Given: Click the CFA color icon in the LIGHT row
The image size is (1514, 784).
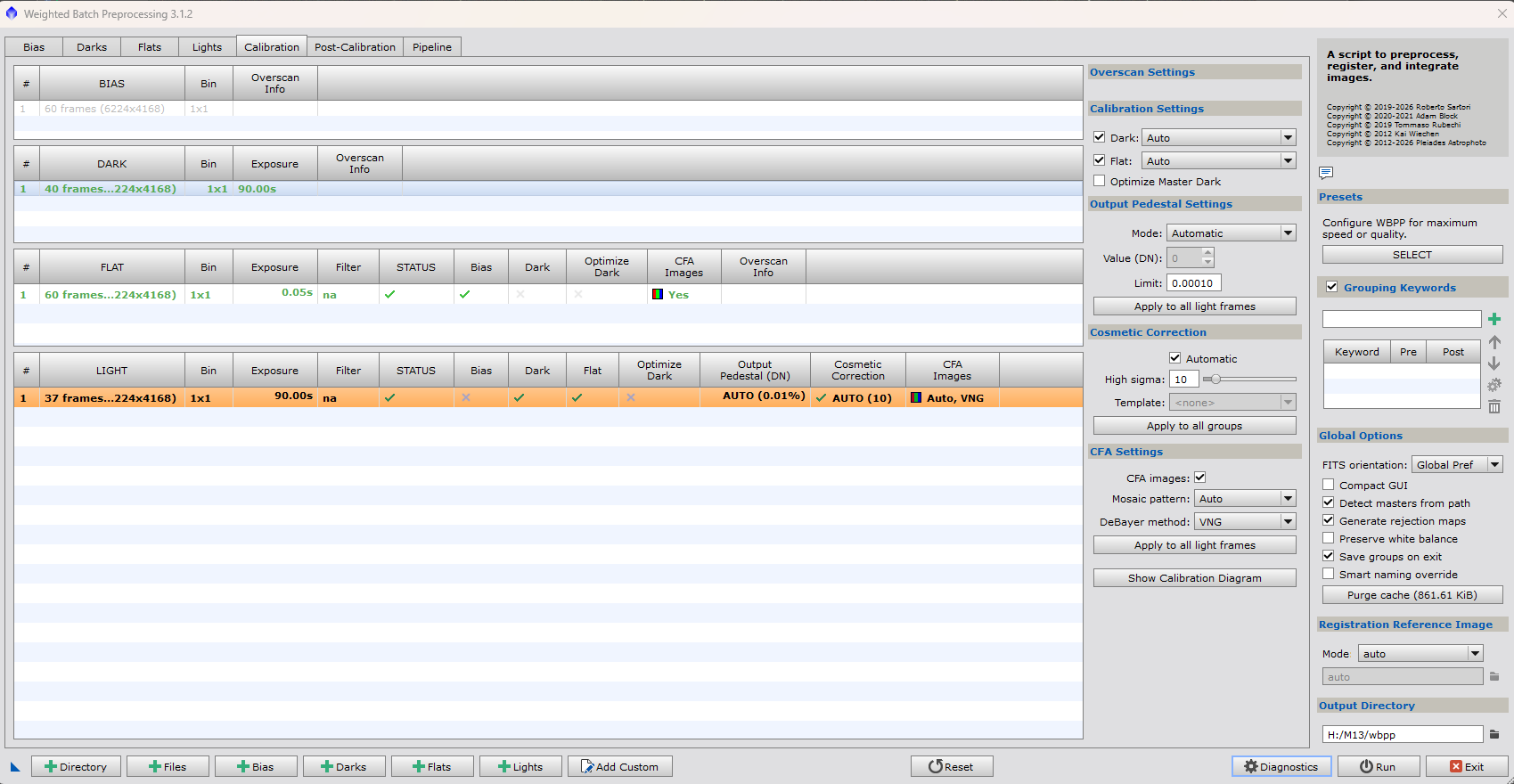Looking at the screenshot, I should [916, 398].
